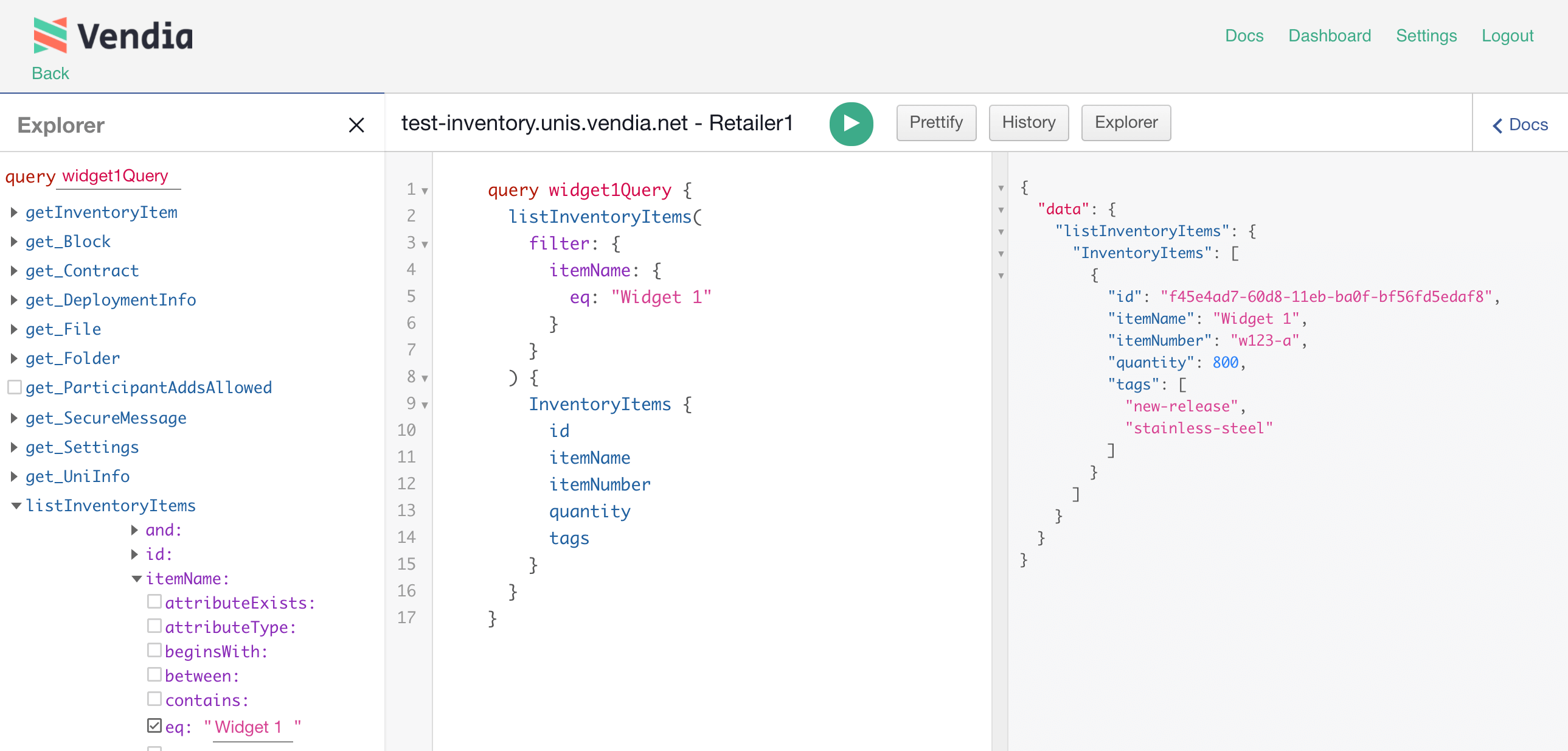
Task: Check between: checkbox
Action: pos(154,676)
